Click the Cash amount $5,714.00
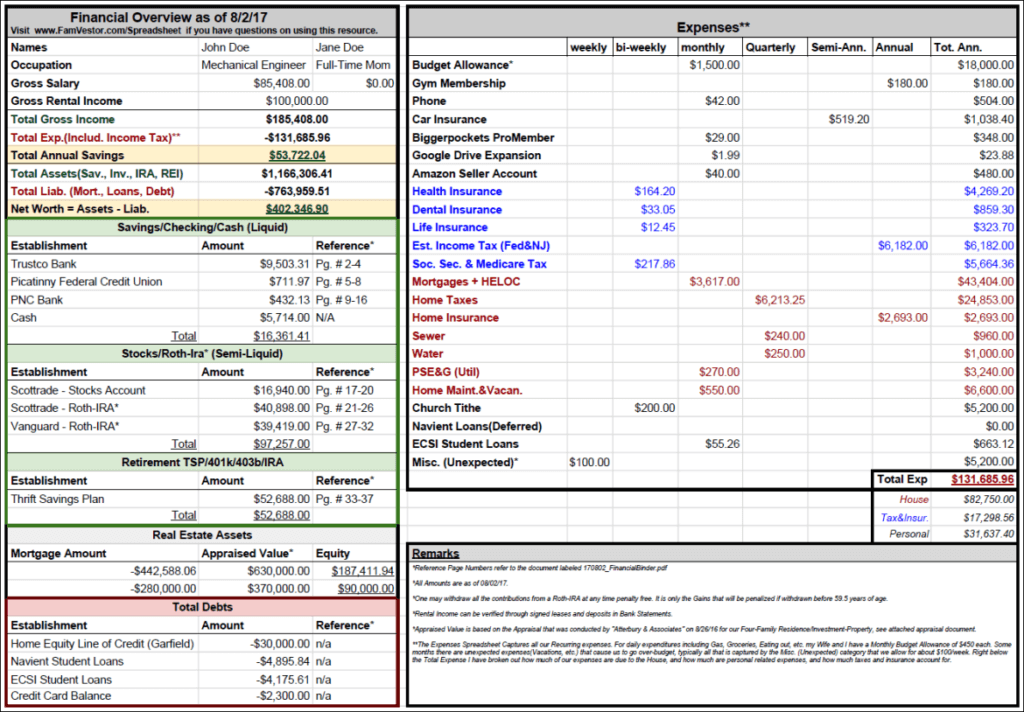The height and width of the screenshot is (712, 1024). pyautogui.click(x=285, y=317)
